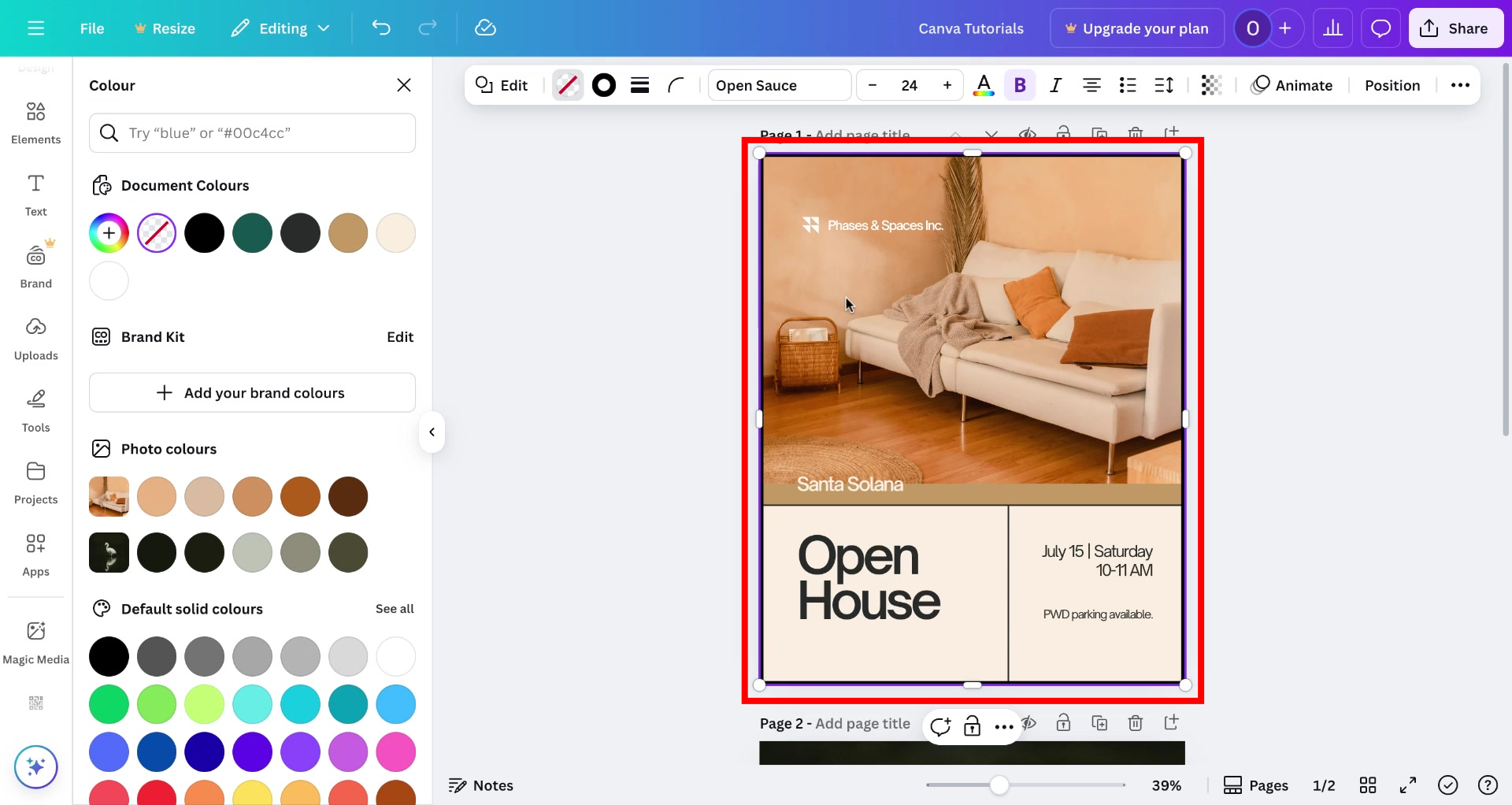Click the colour search input field
The image size is (1512, 805).
(x=252, y=132)
